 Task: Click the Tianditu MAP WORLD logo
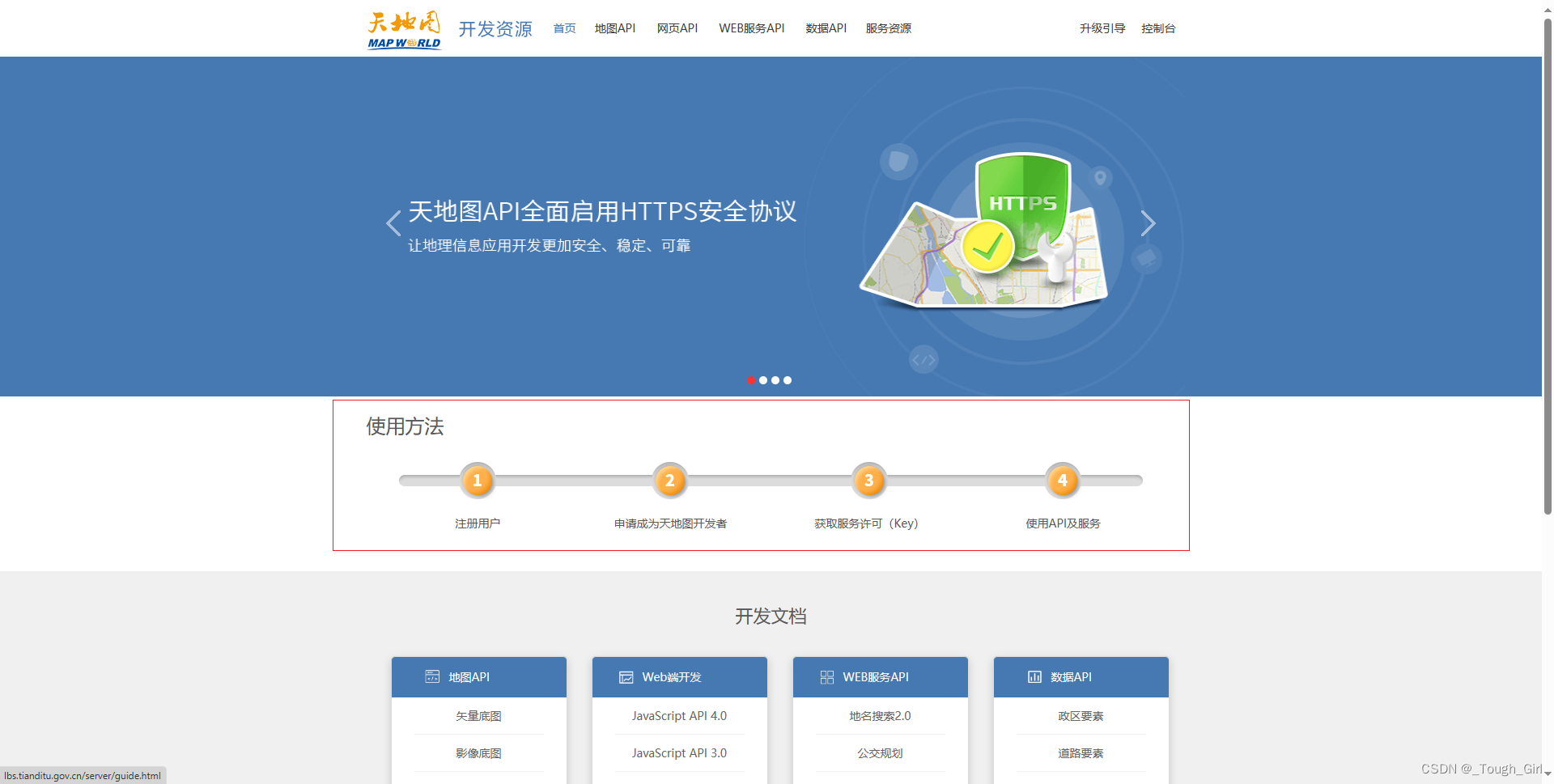coord(404,30)
